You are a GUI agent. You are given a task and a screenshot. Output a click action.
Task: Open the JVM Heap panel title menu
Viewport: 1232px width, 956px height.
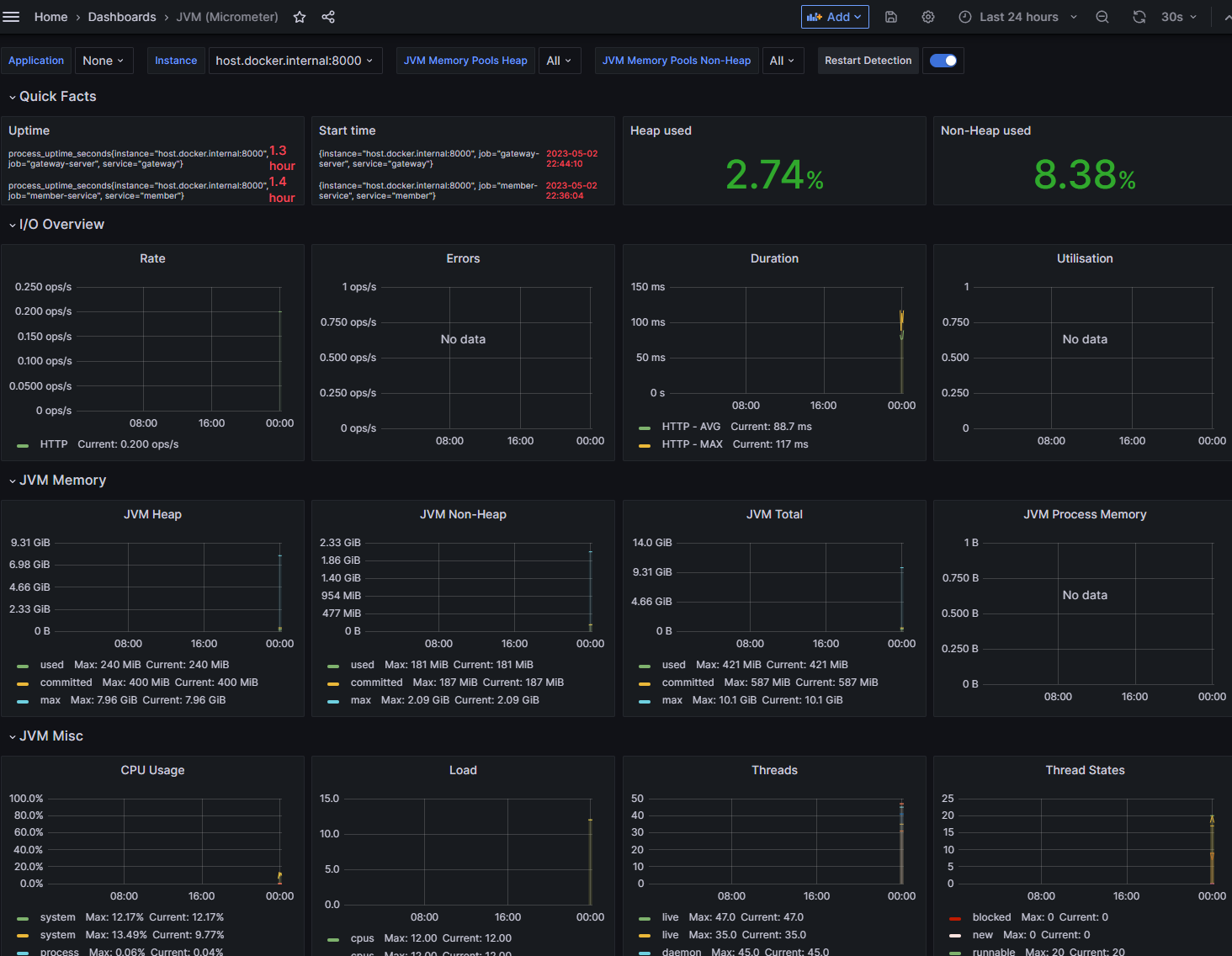(152, 514)
